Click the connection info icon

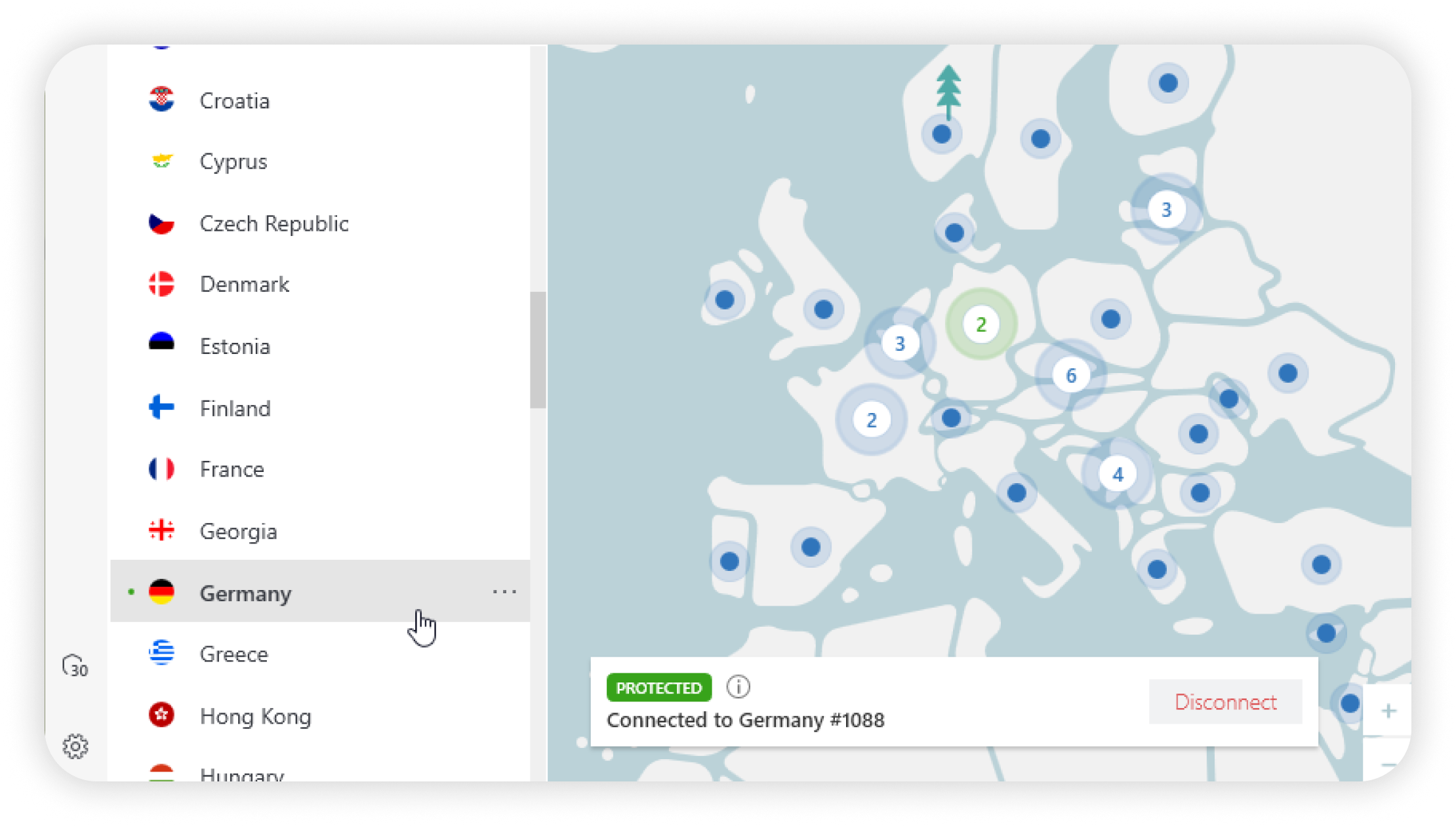[738, 687]
